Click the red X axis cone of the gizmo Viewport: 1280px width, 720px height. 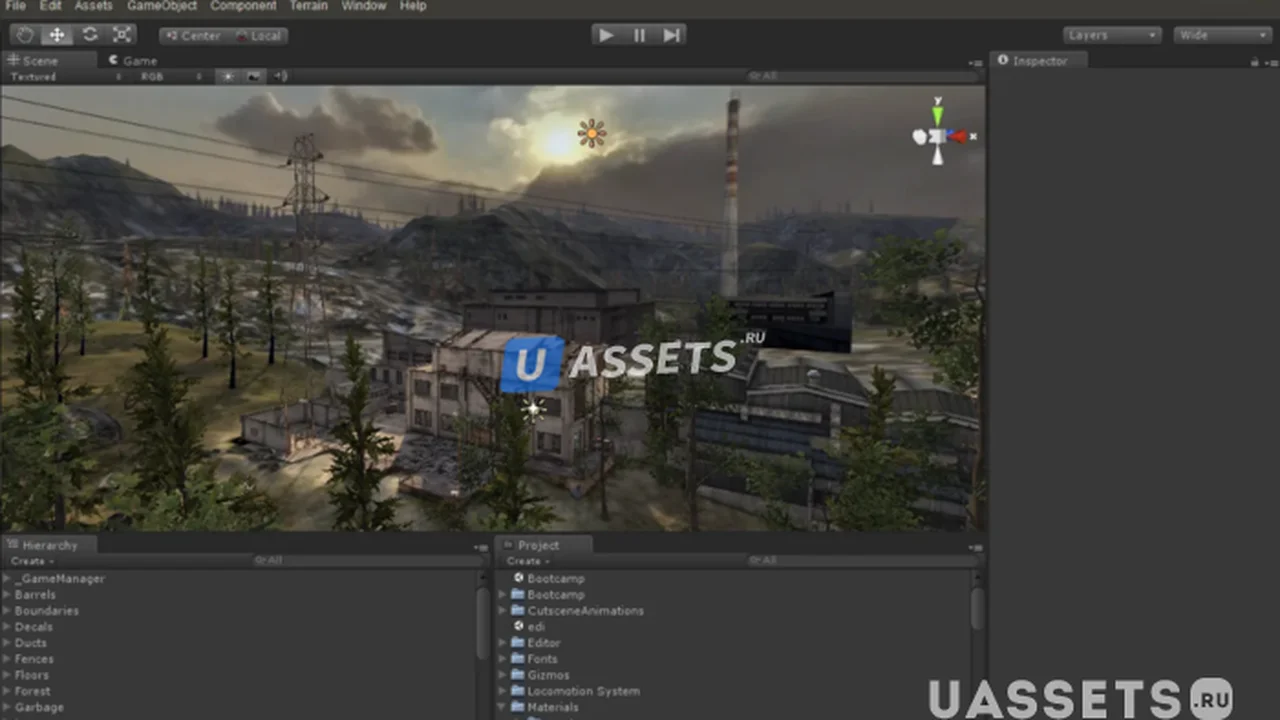[959, 136]
